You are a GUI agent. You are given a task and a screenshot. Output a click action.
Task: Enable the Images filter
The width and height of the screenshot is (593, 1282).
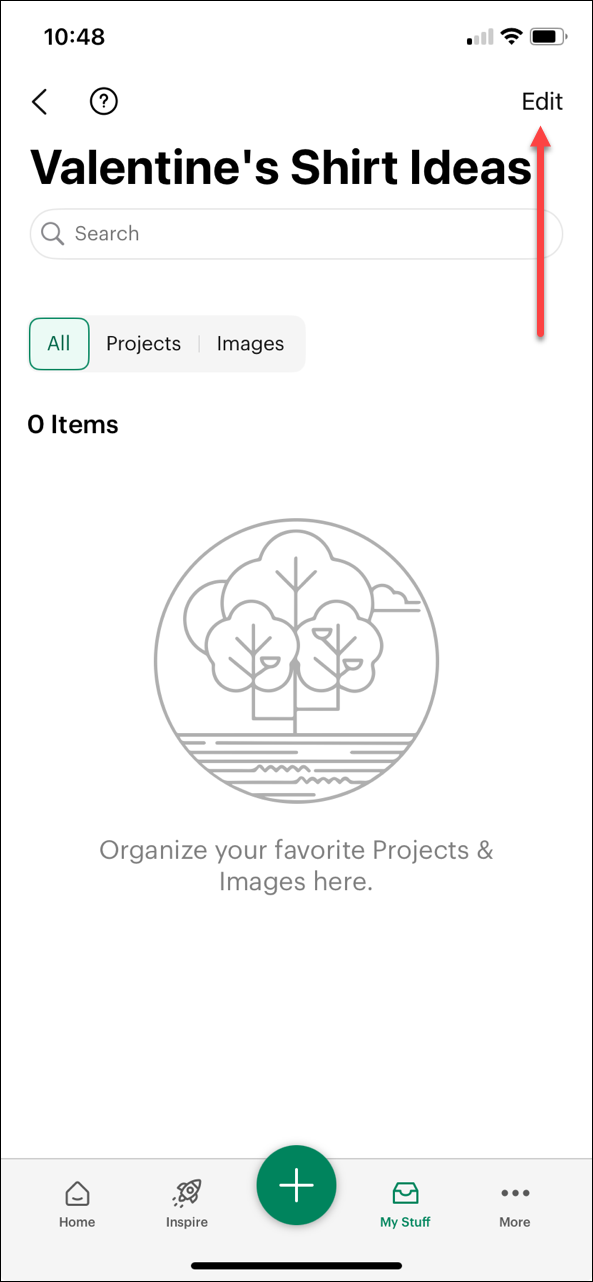[x=250, y=343]
